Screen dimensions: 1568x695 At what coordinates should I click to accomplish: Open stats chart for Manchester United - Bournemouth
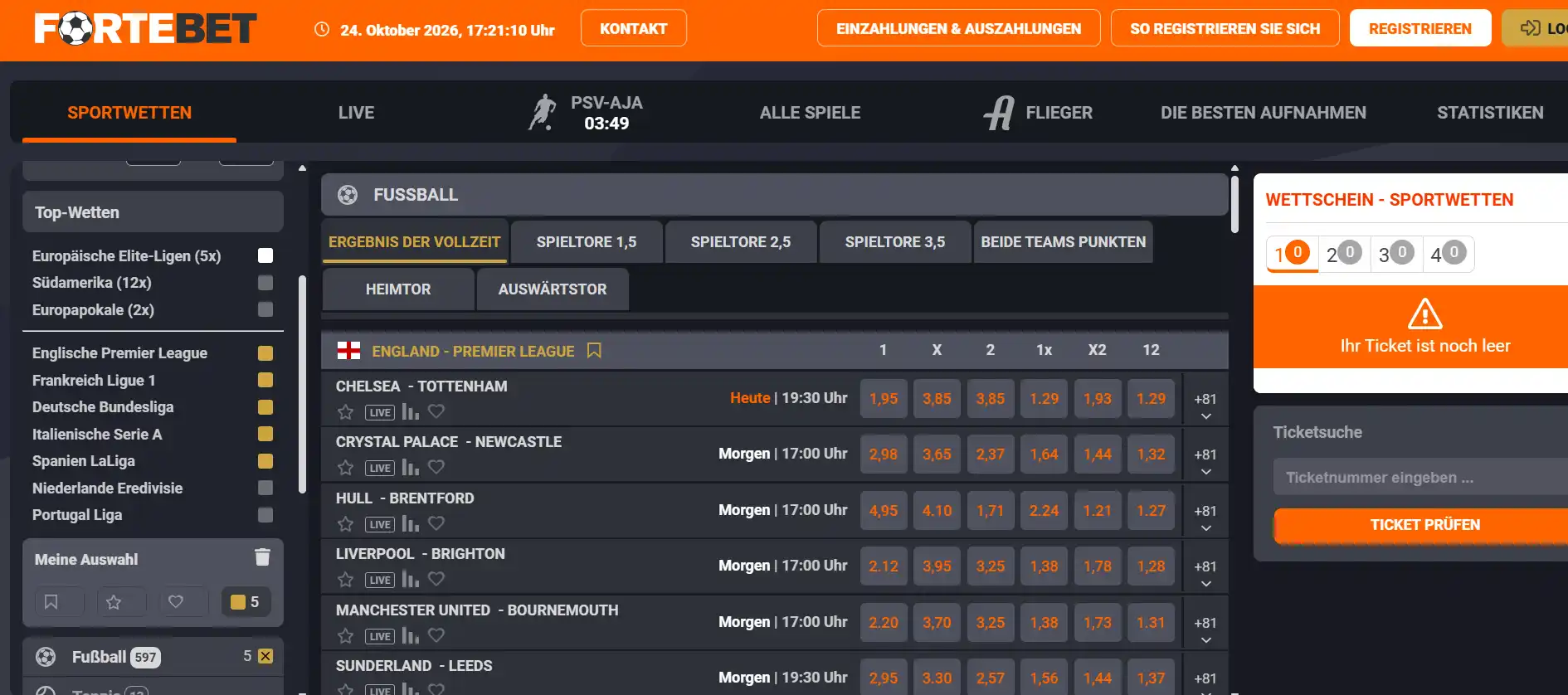point(410,635)
